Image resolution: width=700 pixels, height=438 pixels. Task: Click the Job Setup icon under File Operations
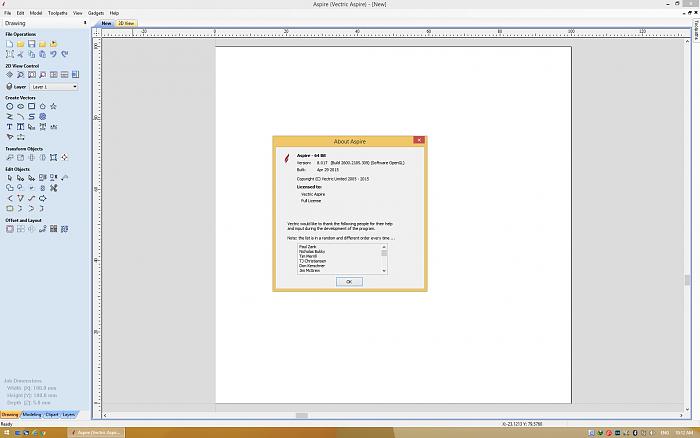9,54
